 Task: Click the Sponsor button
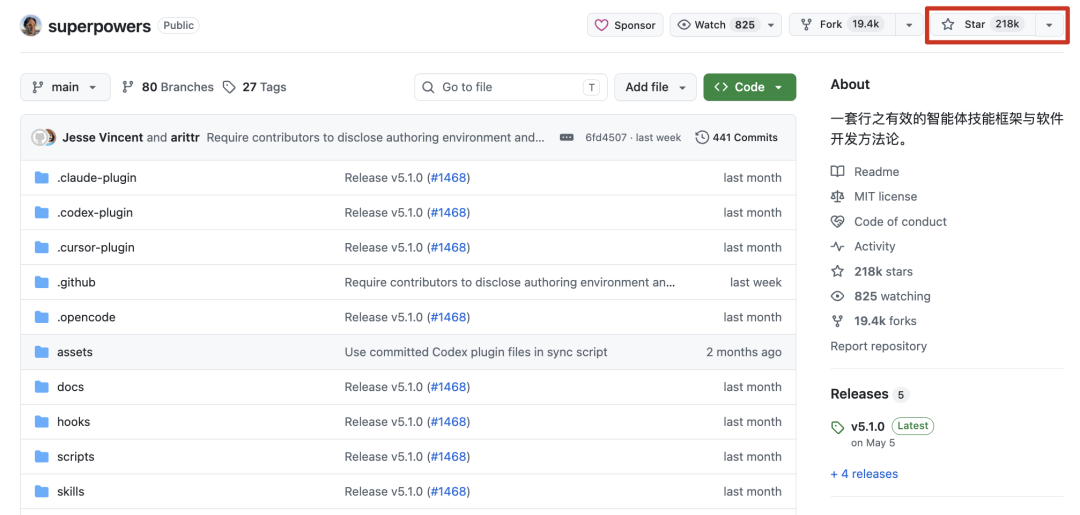[625, 25]
